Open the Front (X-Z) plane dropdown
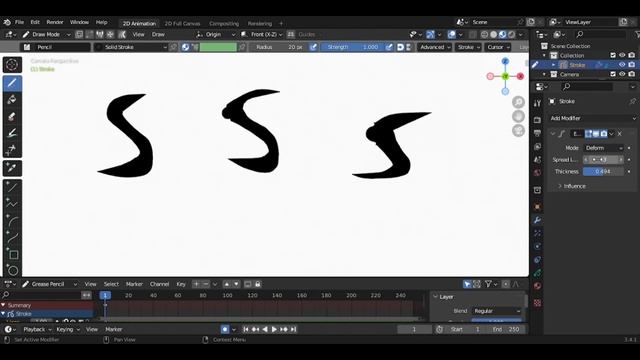 (261, 34)
